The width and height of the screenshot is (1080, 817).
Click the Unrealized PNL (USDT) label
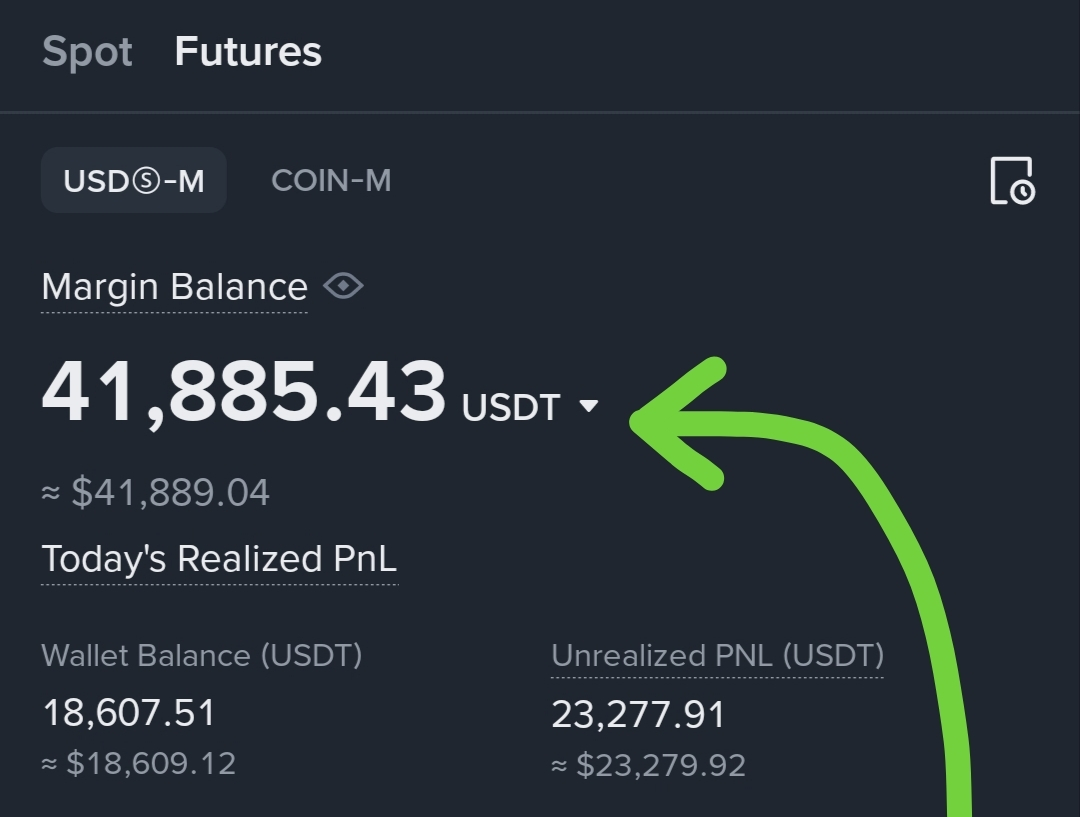point(717,656)
